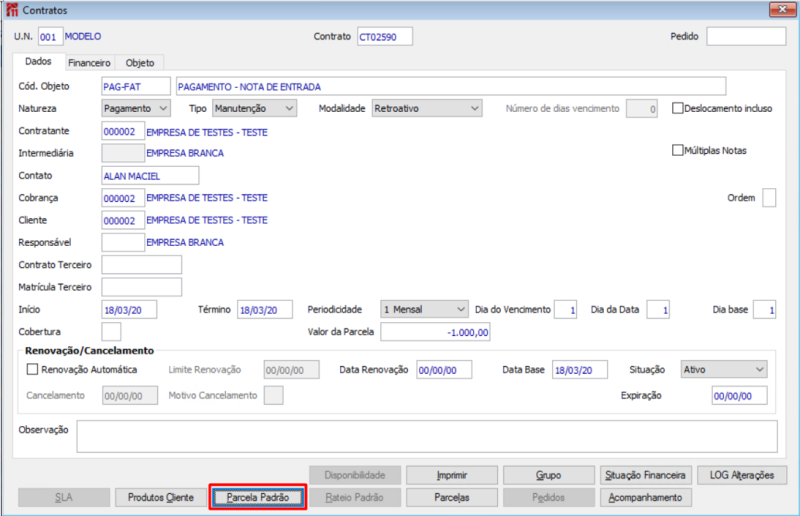Click the empty Responsável code field
The image size is (800, 516).
123,242
